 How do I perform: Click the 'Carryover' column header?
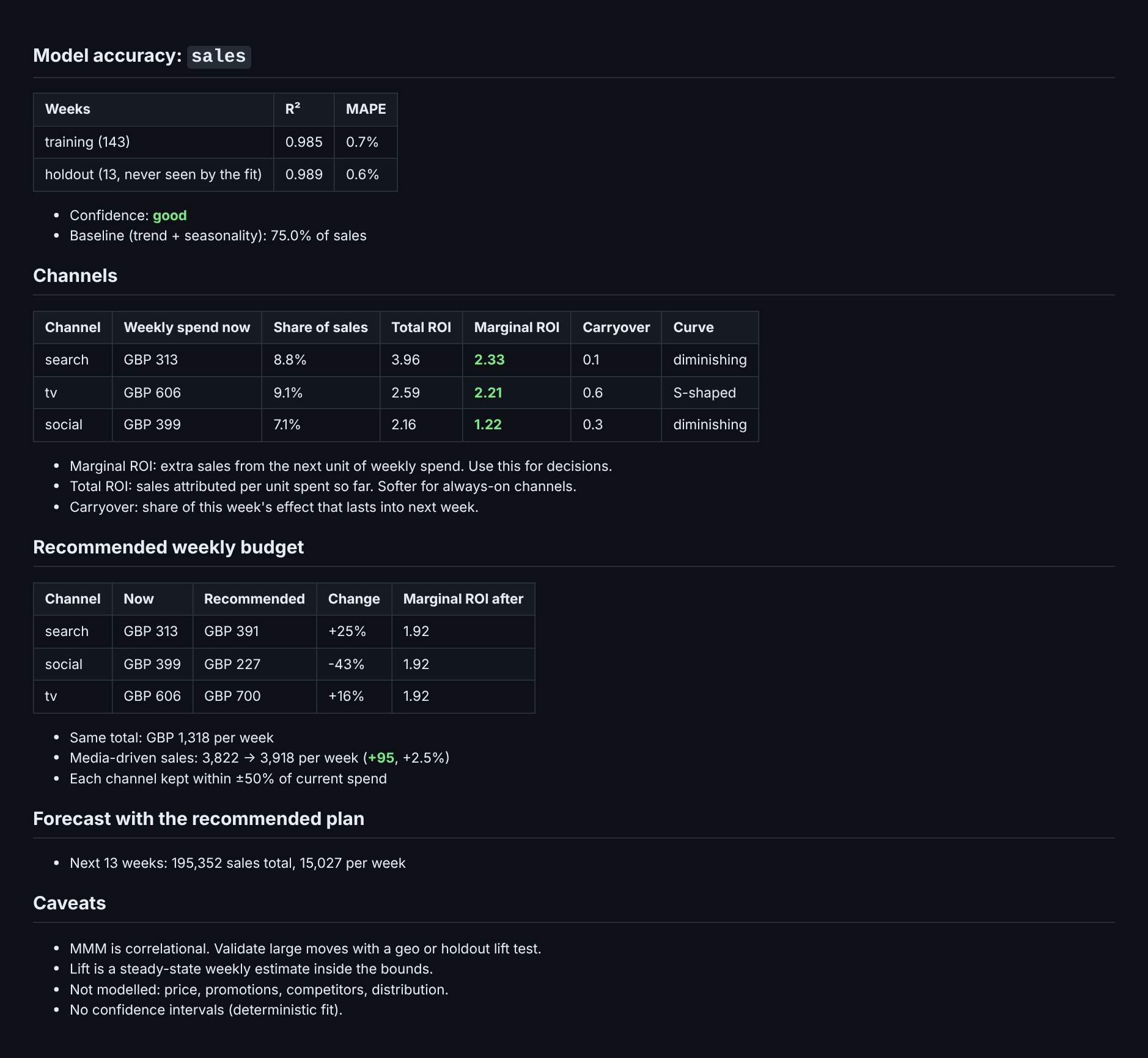pyautogui.click(x=616, y=328)
